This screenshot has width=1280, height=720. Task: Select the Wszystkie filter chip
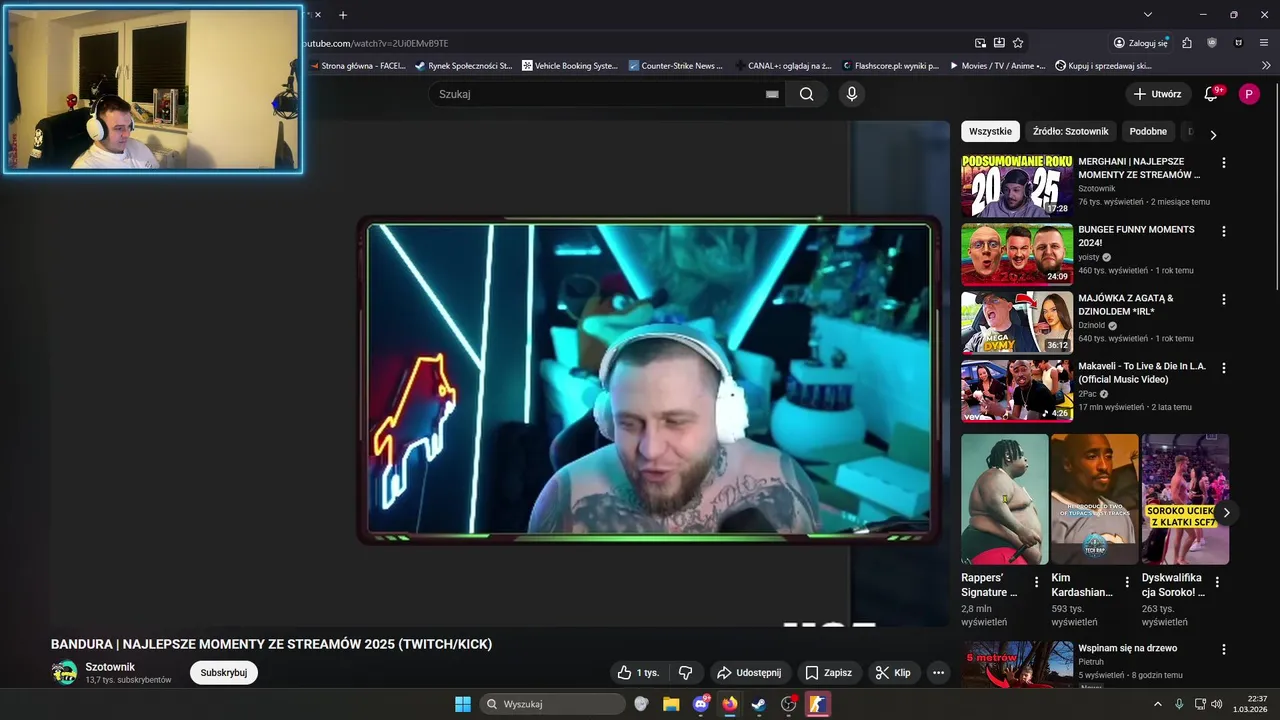990,131
